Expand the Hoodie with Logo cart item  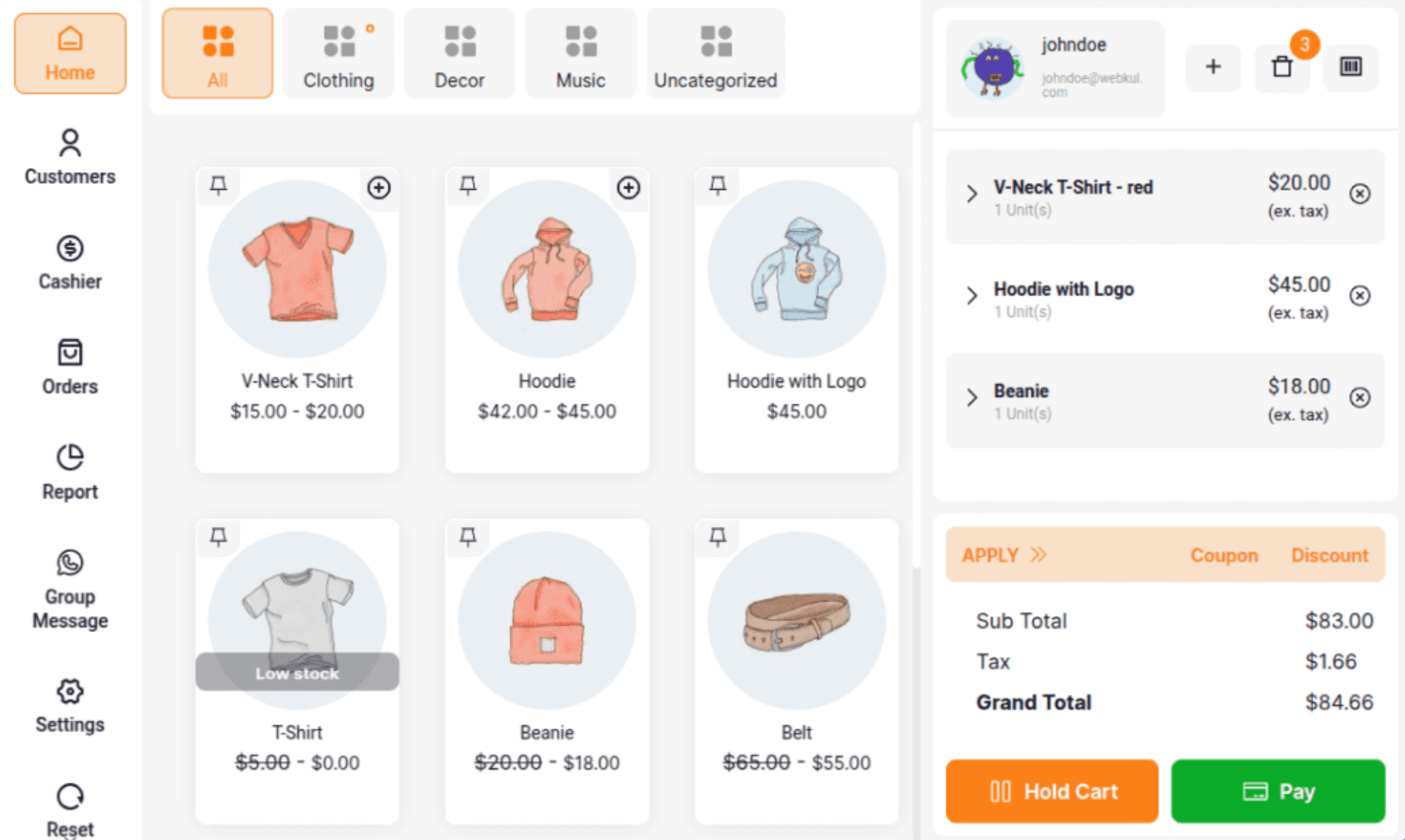coord(972,295)
